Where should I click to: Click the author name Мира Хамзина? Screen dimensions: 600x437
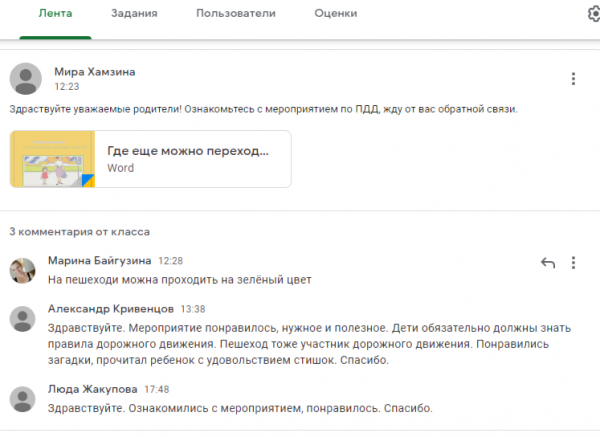94,72
